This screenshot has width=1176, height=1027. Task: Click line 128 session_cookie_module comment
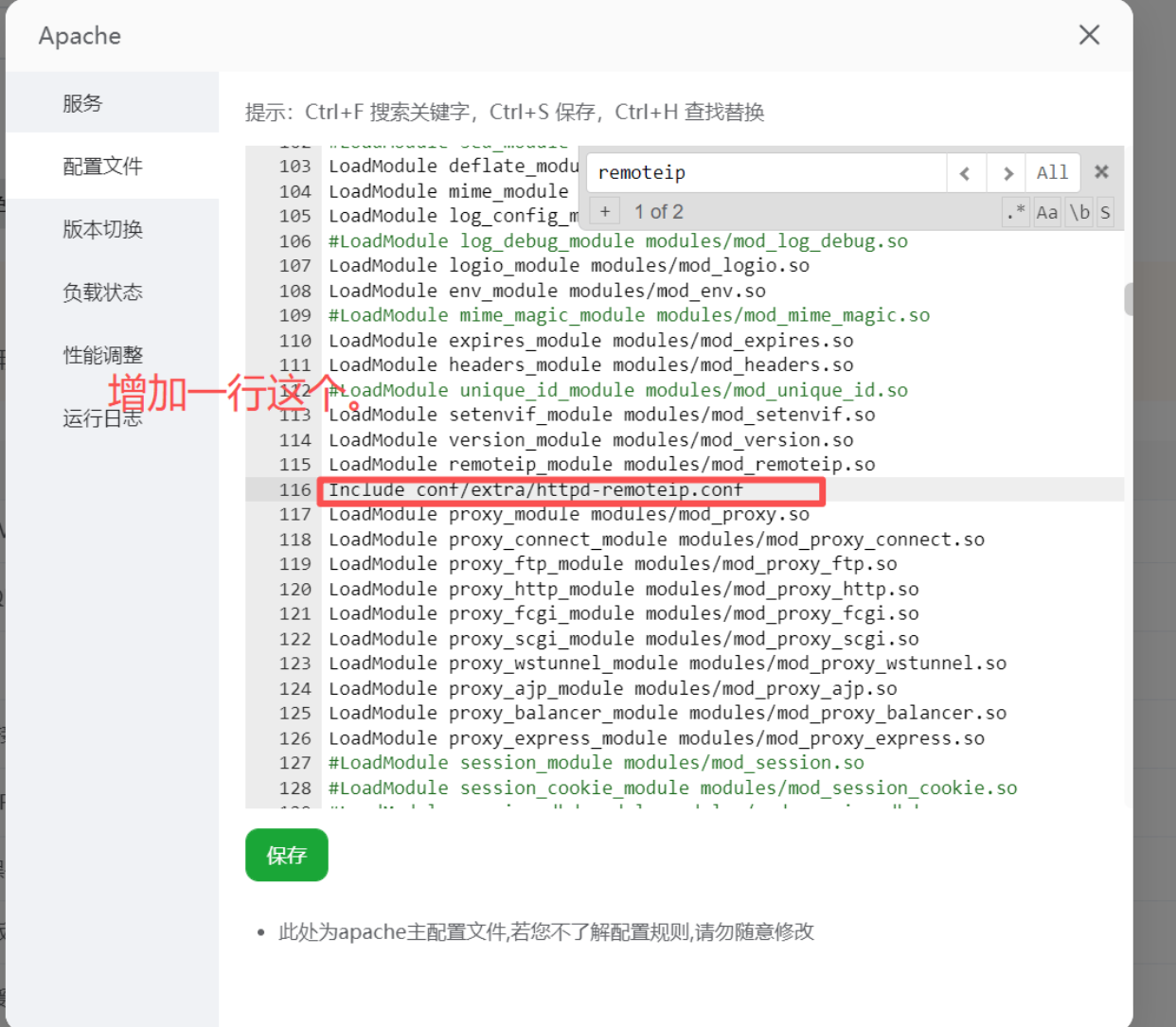tap(673, 788)
